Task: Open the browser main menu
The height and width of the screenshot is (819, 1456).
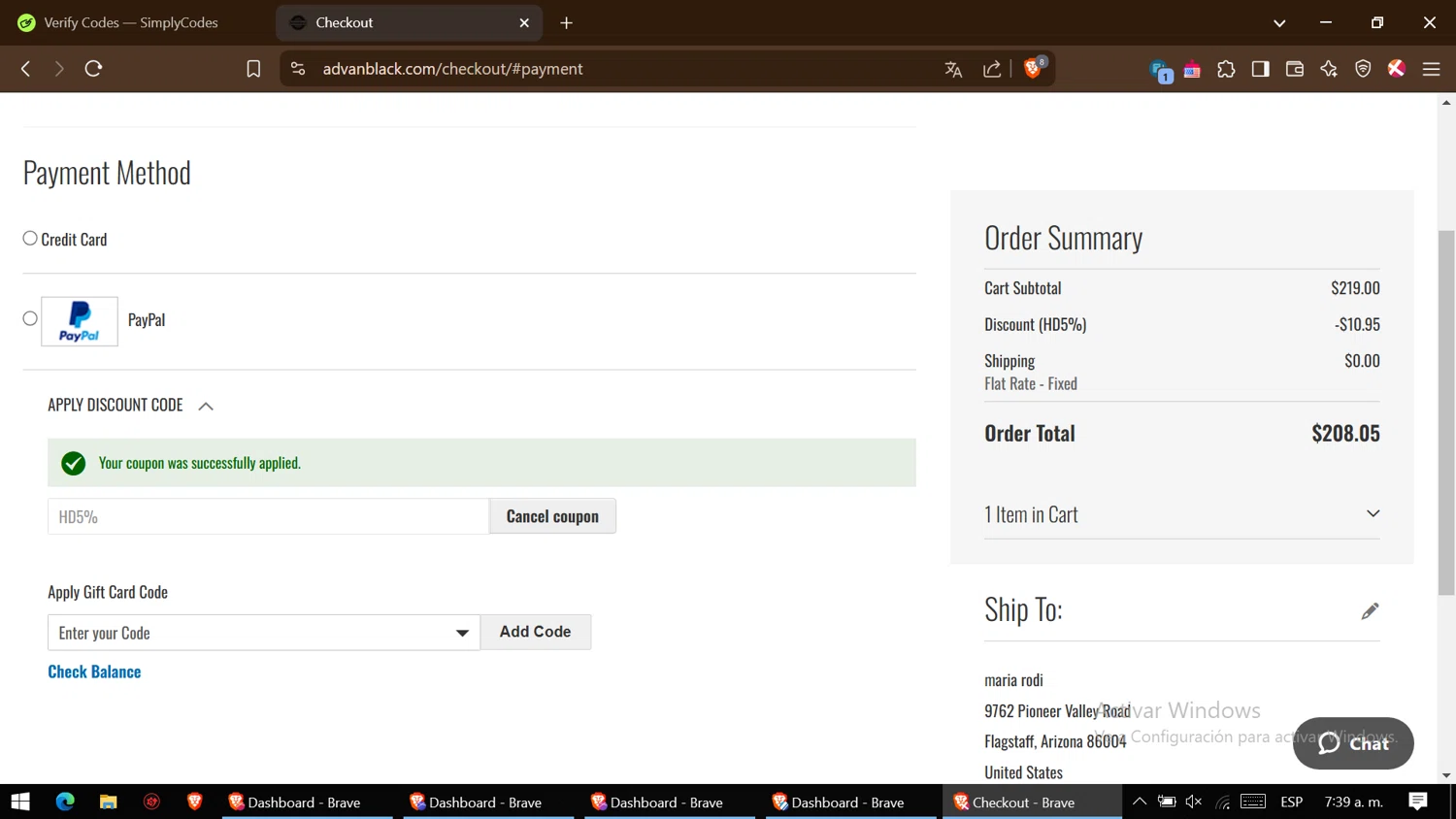Action: 1431,69
